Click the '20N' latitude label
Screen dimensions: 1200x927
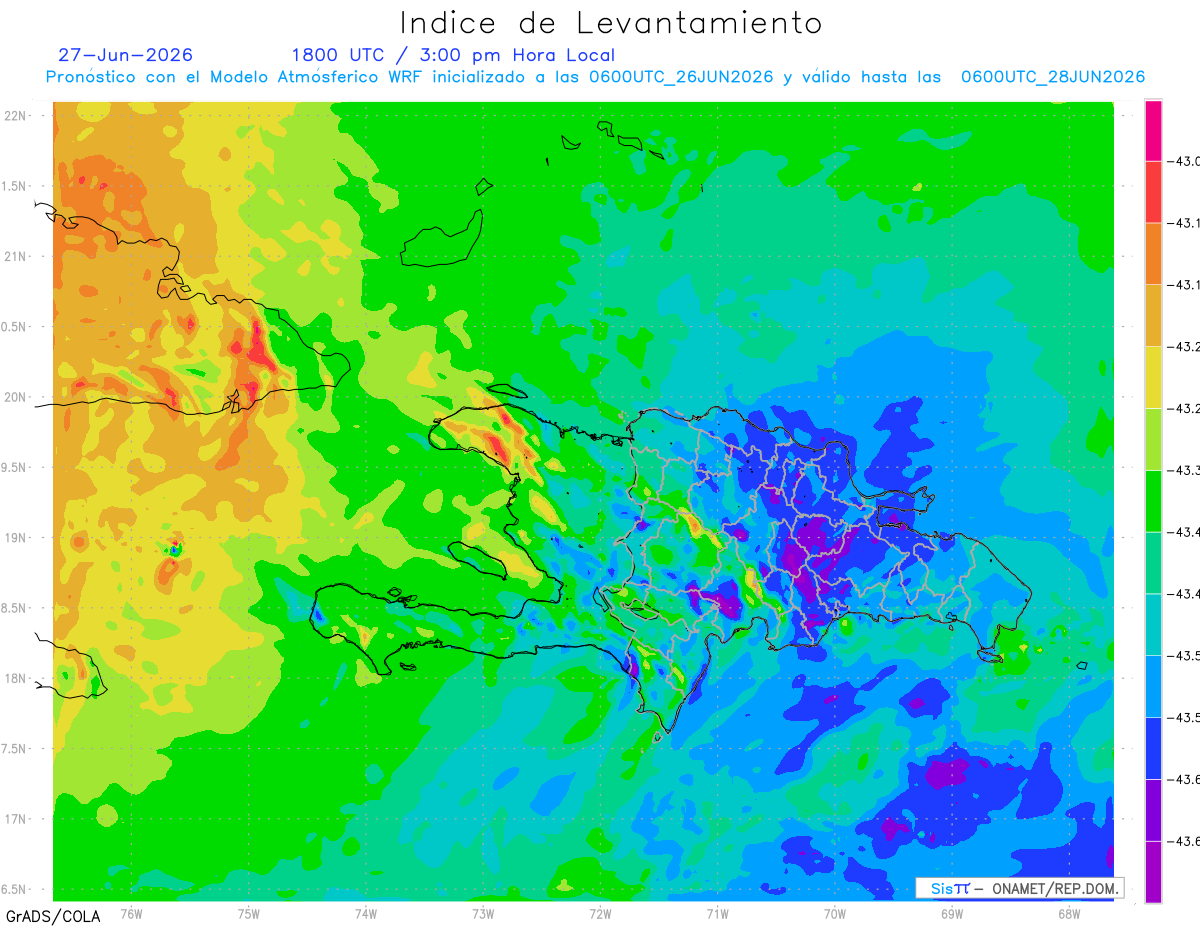point(16,397)
